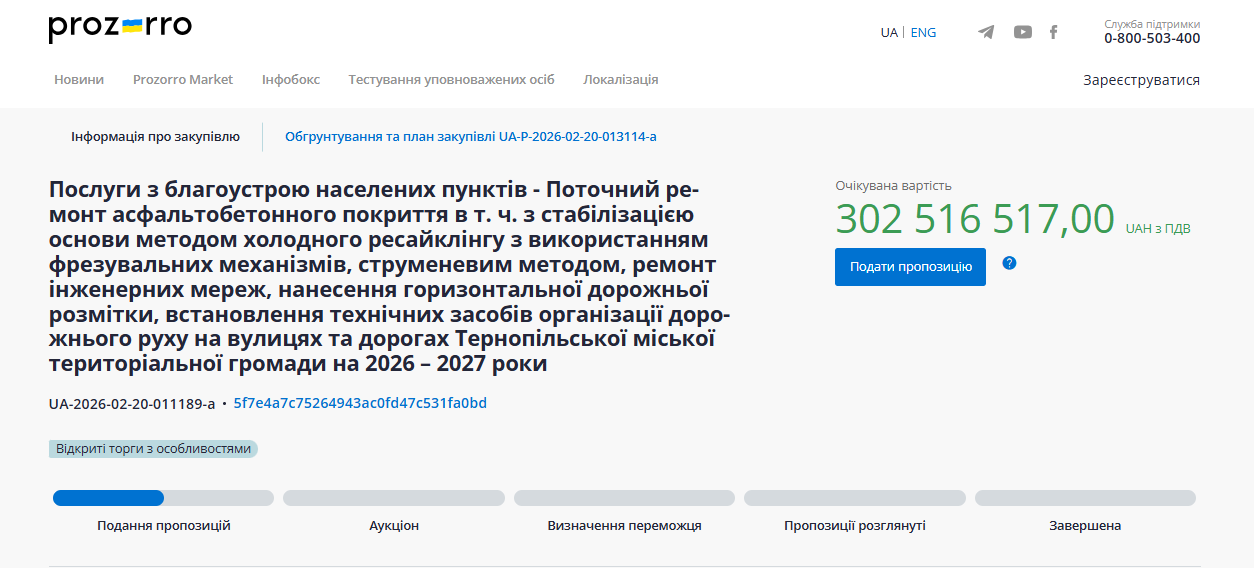Click the Prozorro logo
Screen dimensions: 1254x568
coord(120,28)
